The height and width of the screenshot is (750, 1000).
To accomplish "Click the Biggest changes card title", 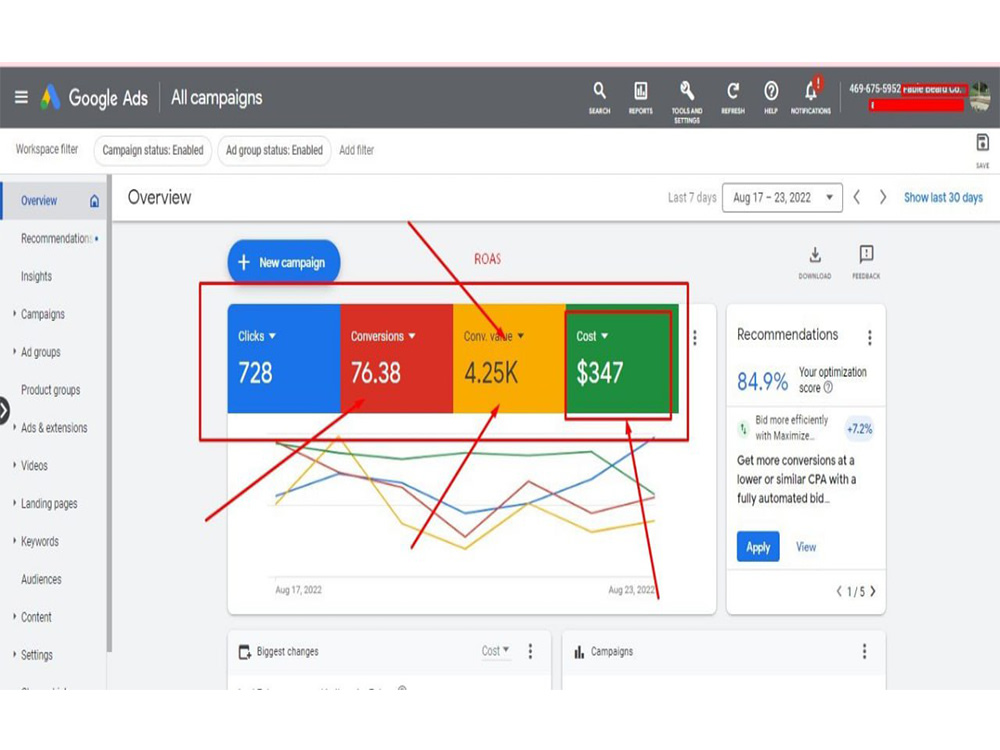I will point(288,652).
